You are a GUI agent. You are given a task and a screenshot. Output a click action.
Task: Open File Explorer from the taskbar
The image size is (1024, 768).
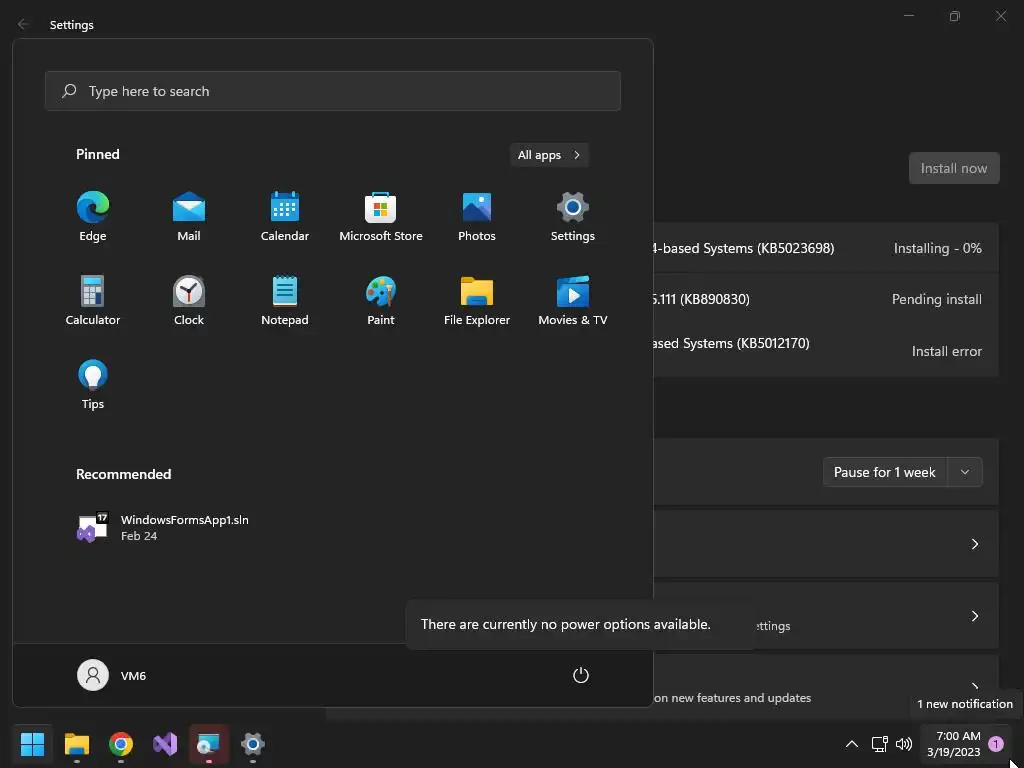pyautogui.click(x=76, y=743)
